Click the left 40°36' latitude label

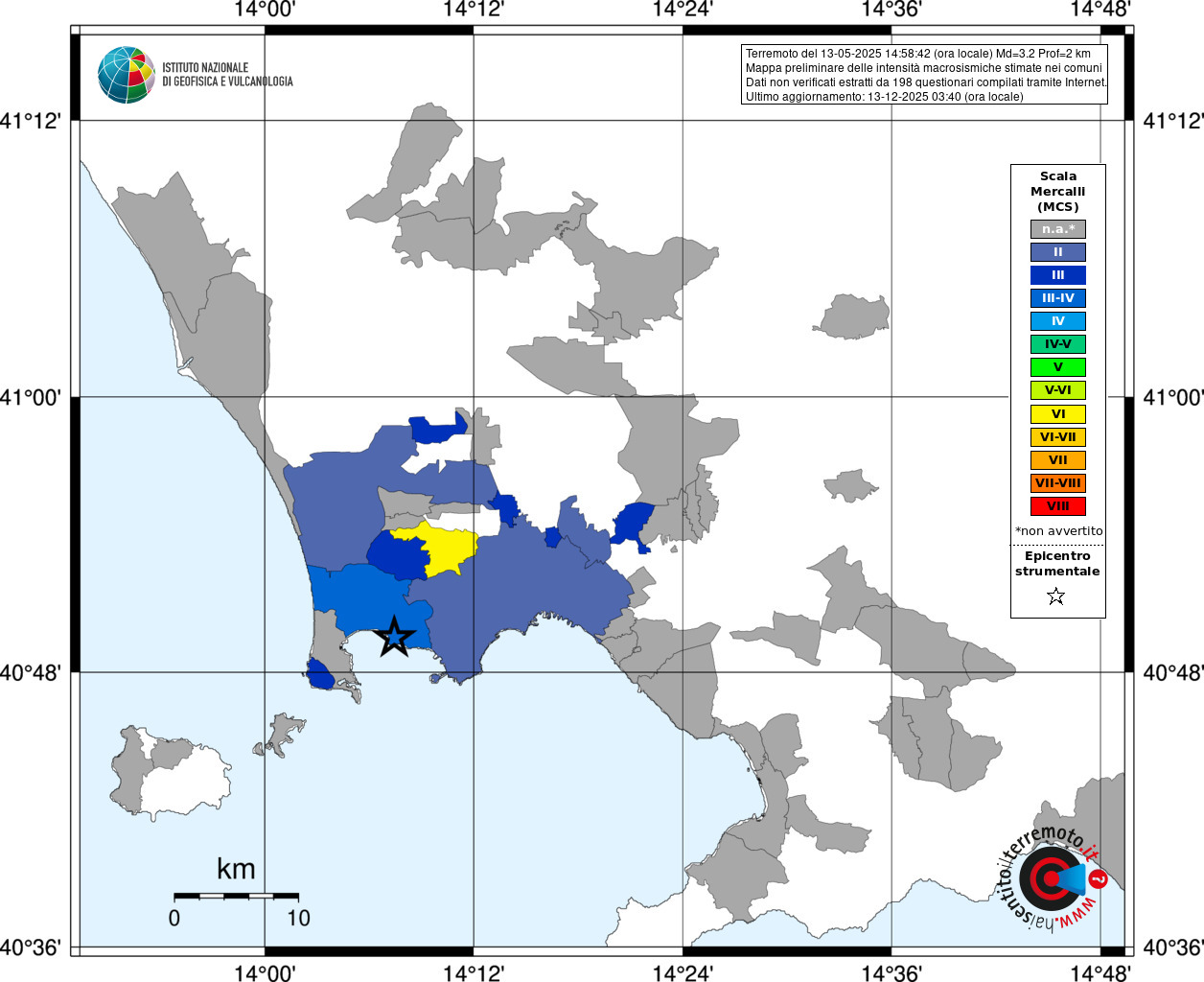[31, 947]
